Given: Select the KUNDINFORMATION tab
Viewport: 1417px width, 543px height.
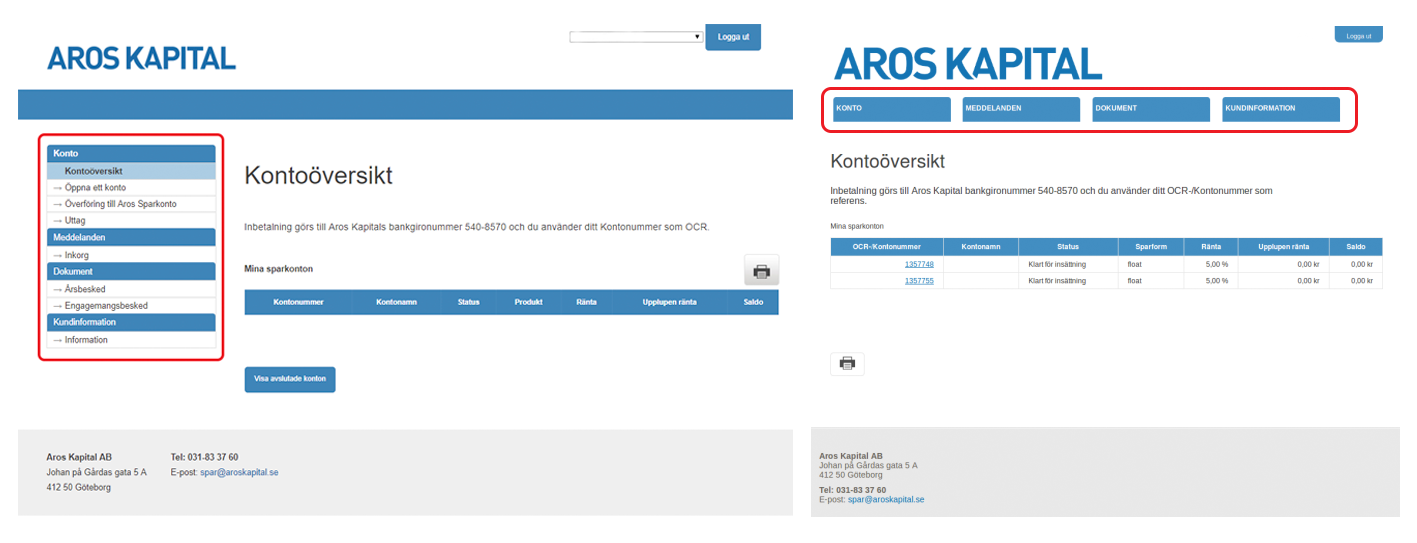Looking at the screenshot, I should [1280, 109].
